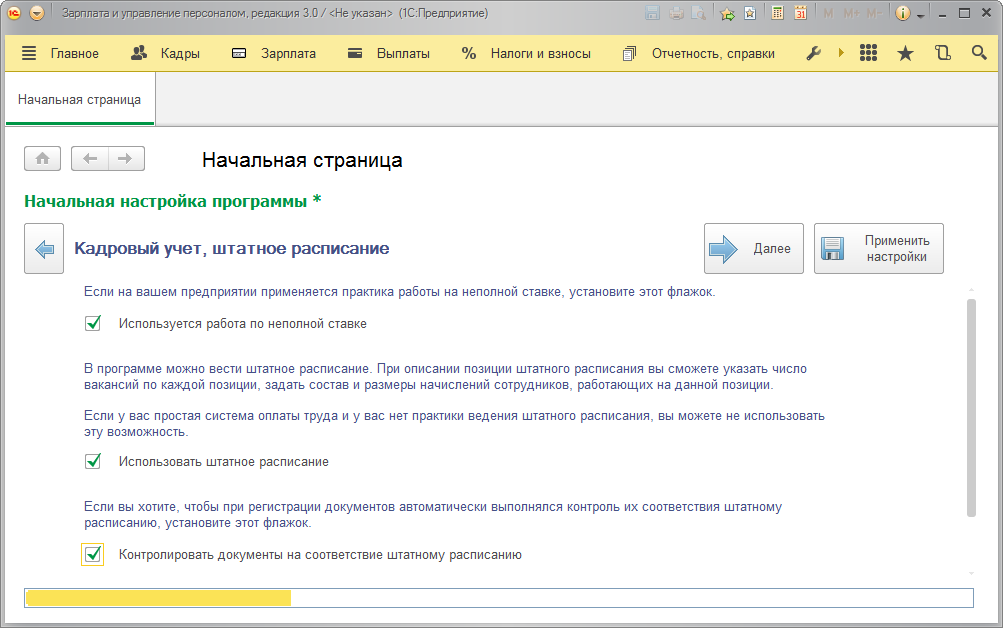
Task: Open the wrench administration section
Action: coord(813,53)
